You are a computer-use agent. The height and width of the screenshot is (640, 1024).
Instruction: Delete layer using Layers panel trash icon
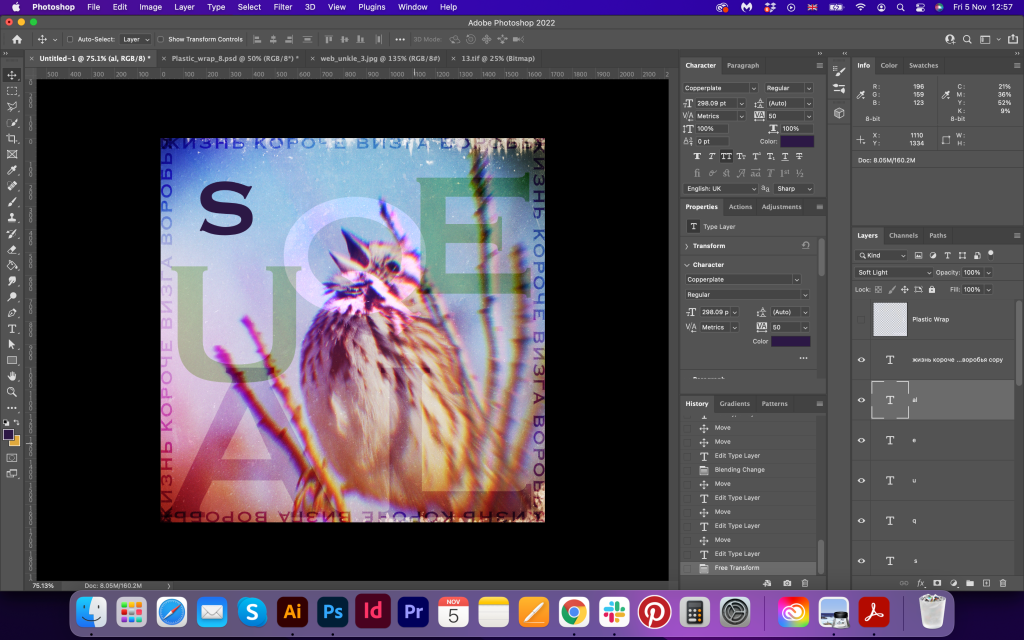tap(1003, 582)
